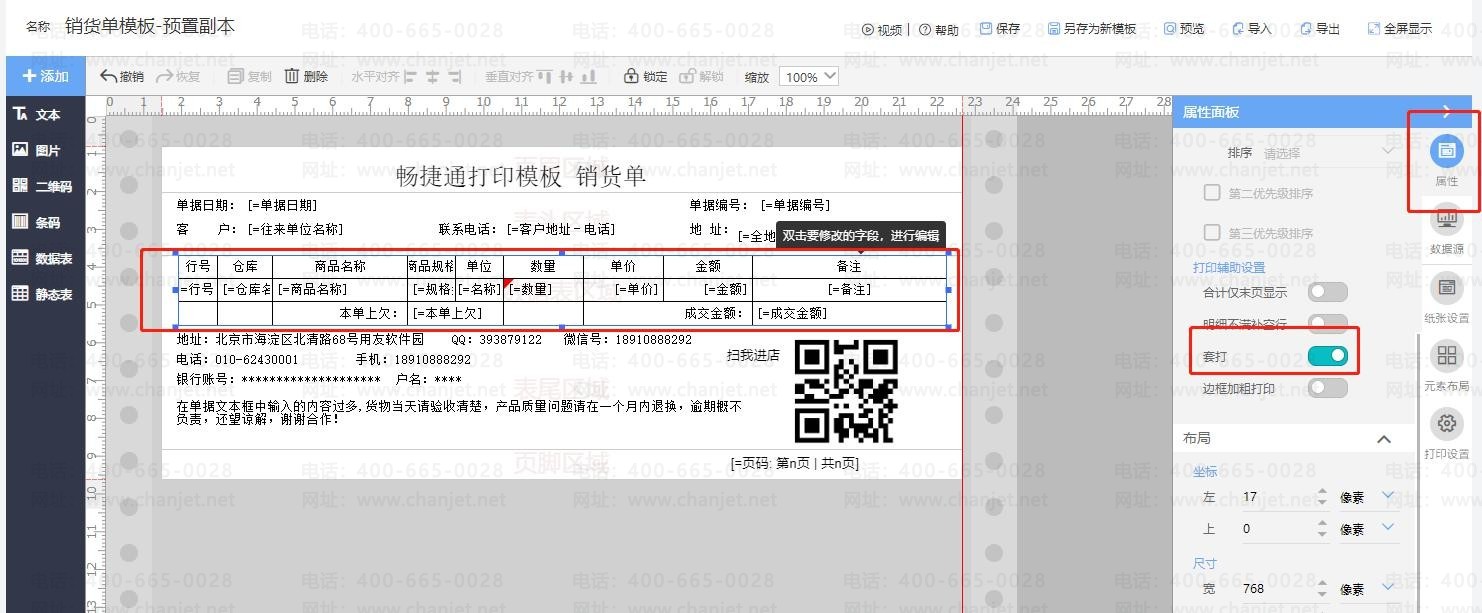This screenshot has width=1482, height=613.
Task: Click the 解锁 unlock icon
Action: (x=687, y=76)
